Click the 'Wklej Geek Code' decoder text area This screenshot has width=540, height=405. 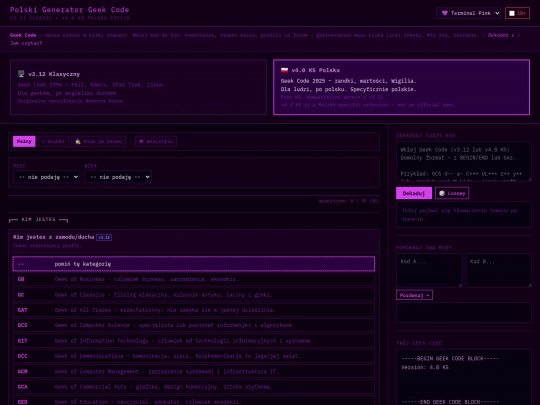pyautogui.click(x=464, y=162)
